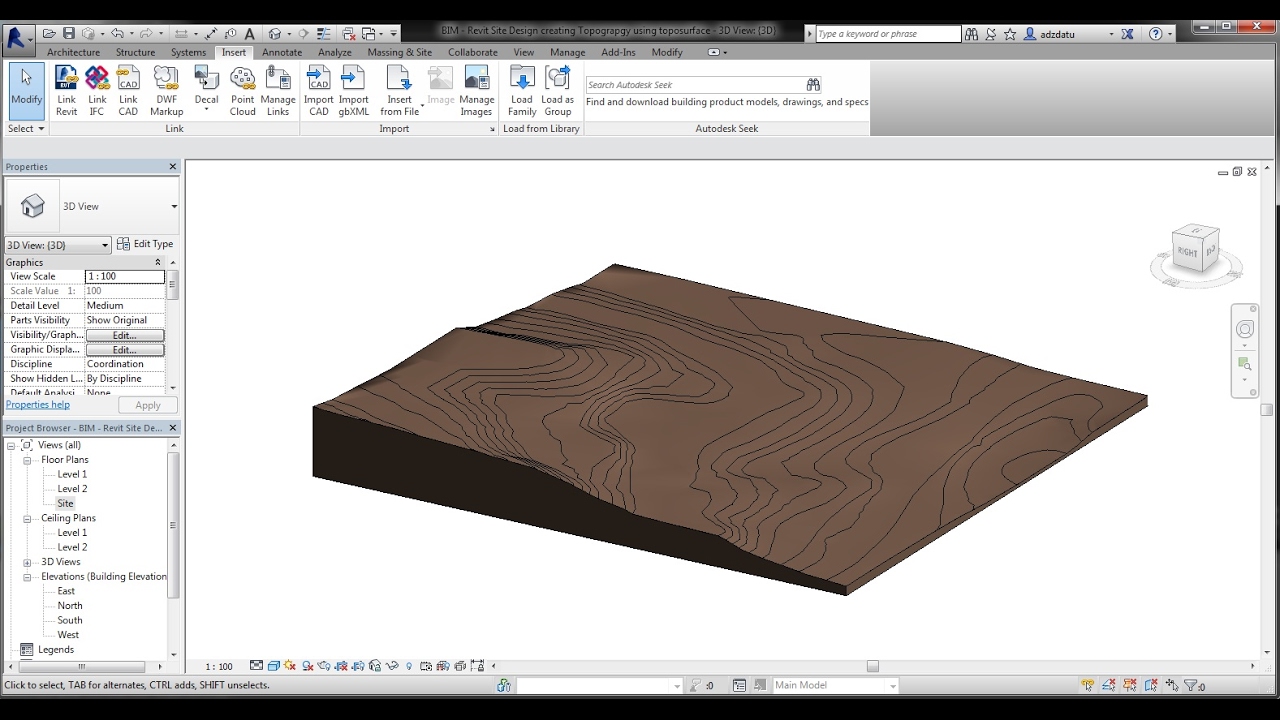Open the Properties help link

click(x=38, y=405)
